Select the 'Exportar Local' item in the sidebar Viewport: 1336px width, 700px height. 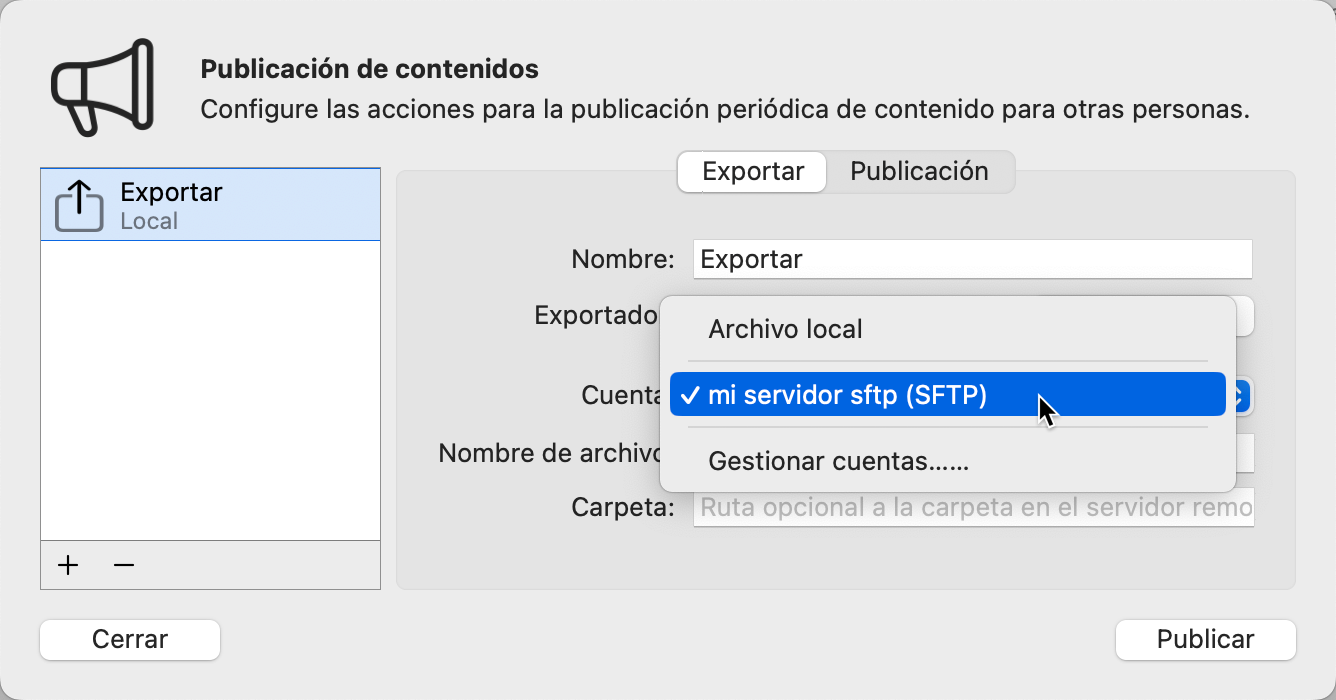pos(210,204)
